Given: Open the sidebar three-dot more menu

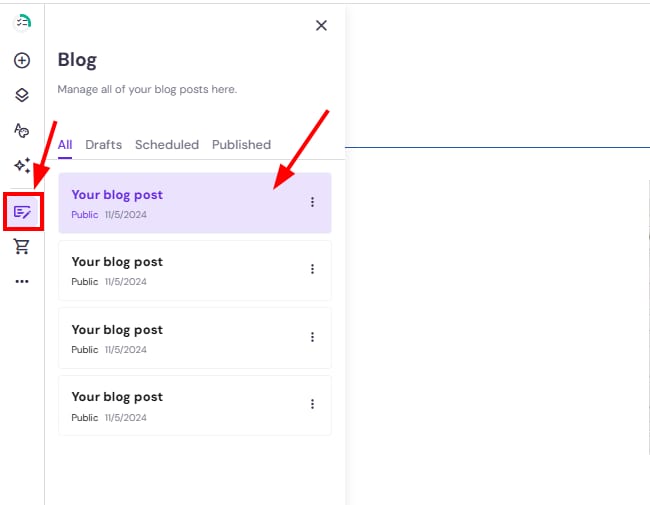Looking at the screenshot, I should [x=22, y=282].
